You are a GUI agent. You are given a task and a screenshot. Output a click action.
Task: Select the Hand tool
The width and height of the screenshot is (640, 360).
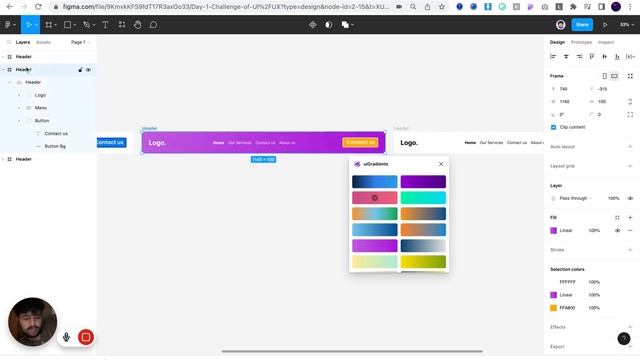click(x=138, y=25)
